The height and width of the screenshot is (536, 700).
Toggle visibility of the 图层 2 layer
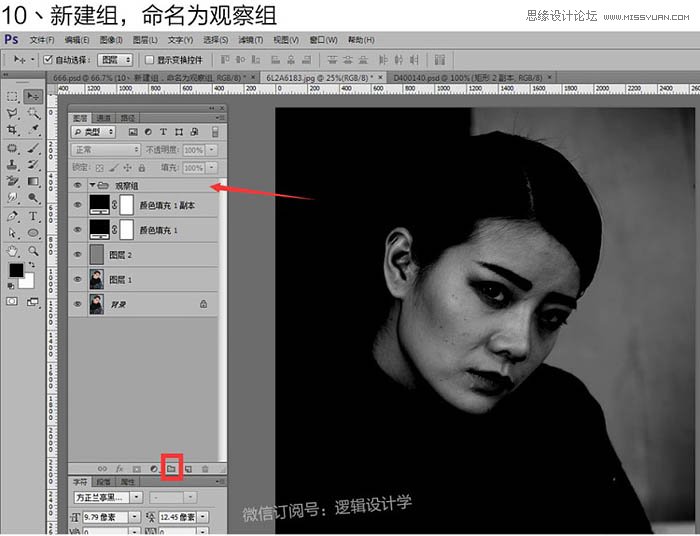78,254
